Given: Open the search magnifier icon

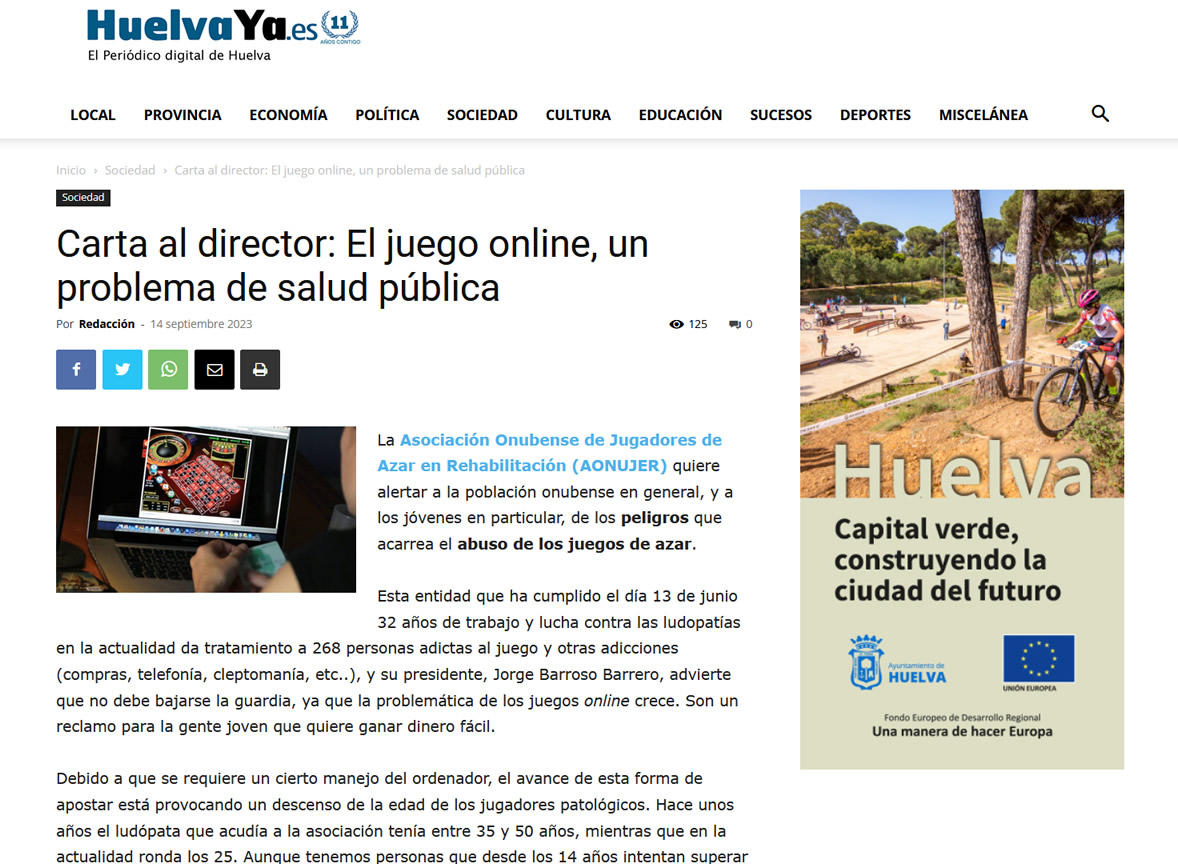Looking at the screenshot, I should pyautogui.click(x=1100, y=114).
